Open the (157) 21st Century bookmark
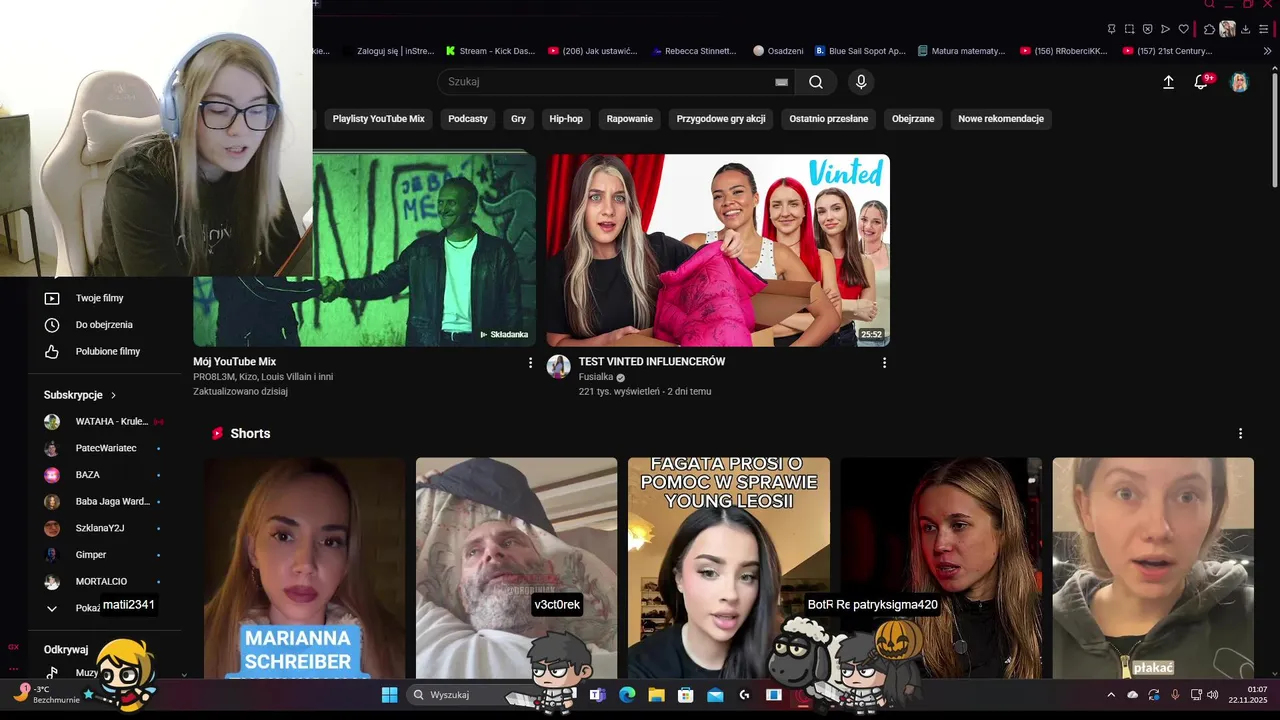 click(1167, 51)
